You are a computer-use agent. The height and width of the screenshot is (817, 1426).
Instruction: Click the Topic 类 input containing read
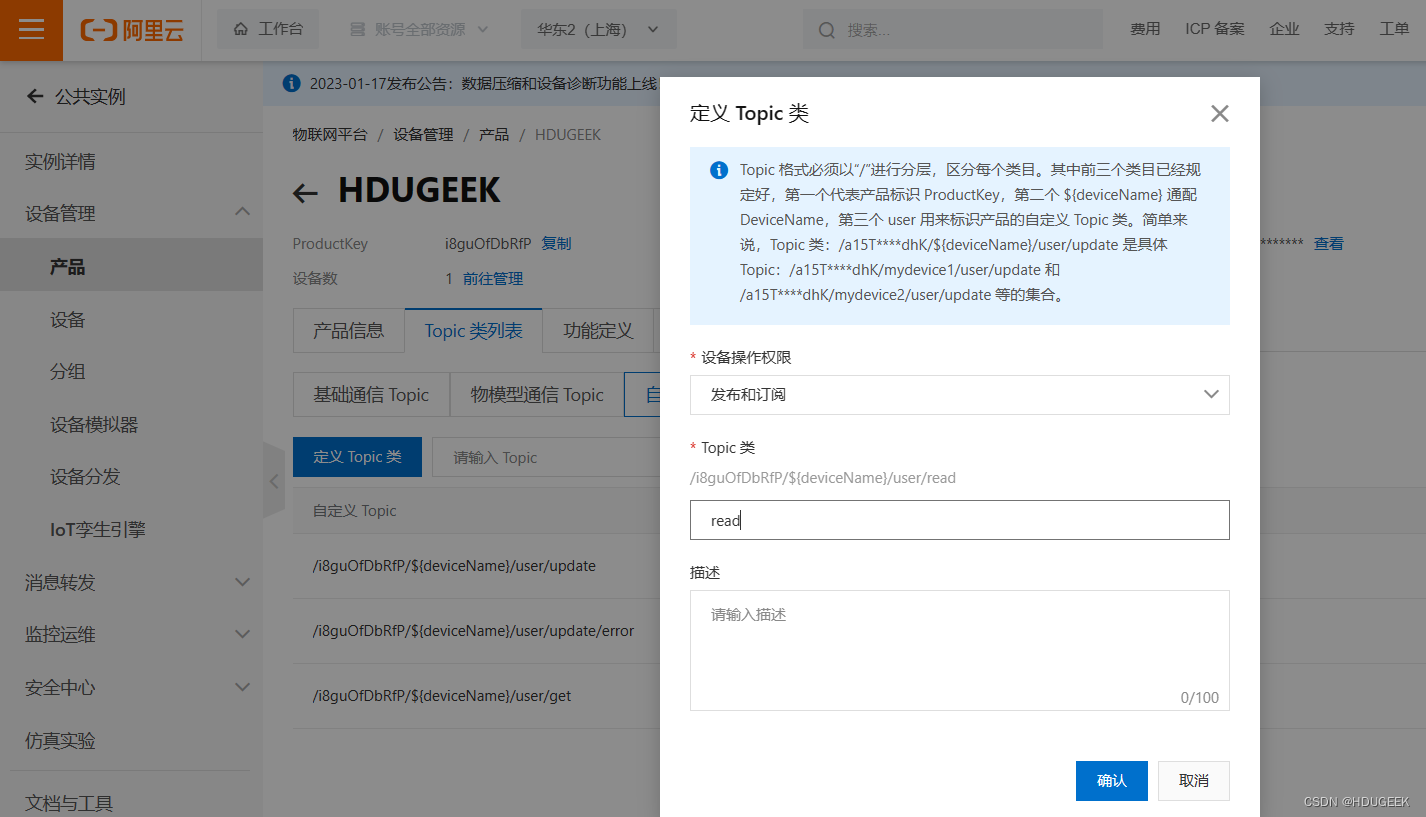tap(960, 520)
